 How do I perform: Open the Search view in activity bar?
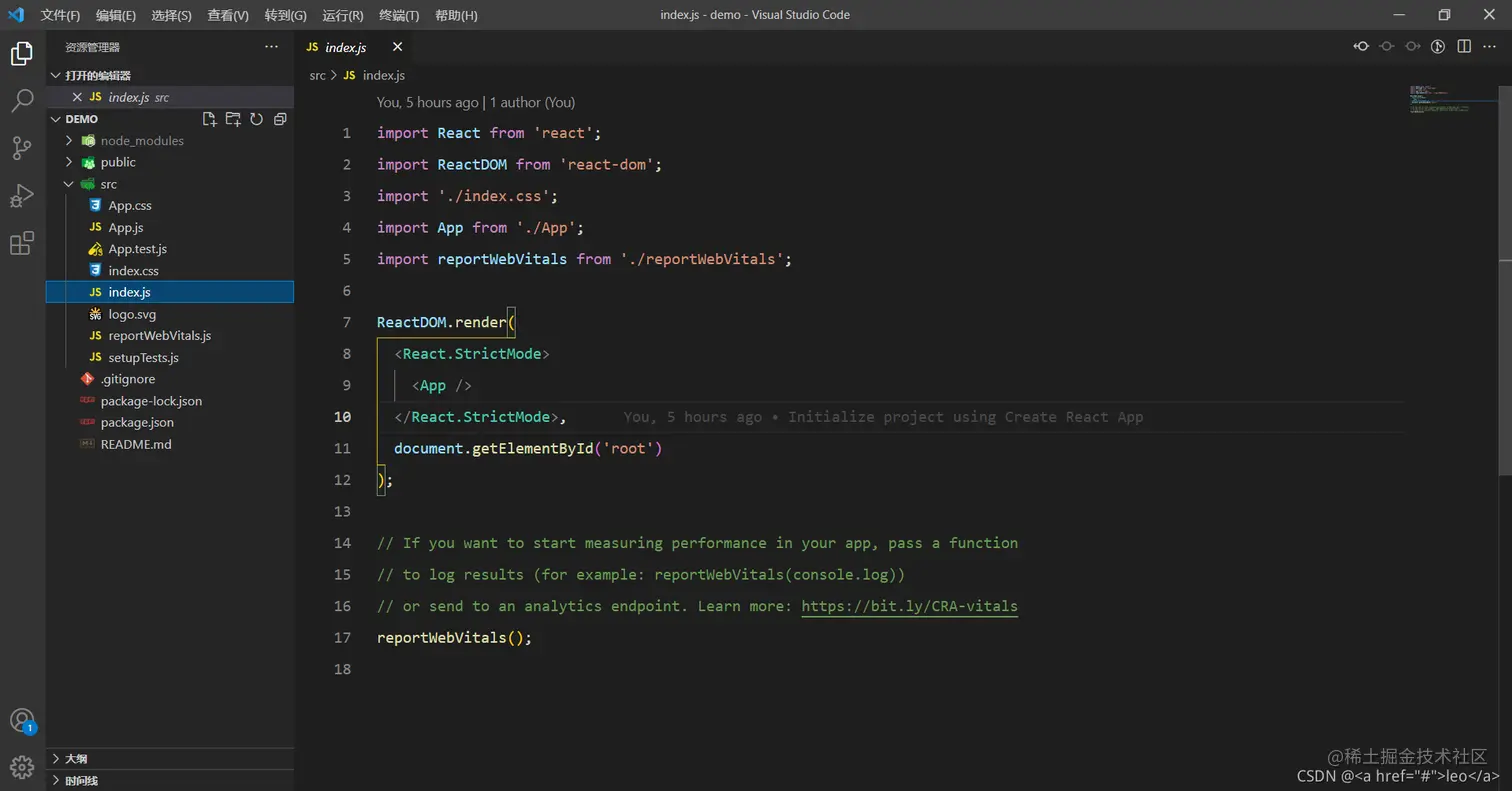pos(22,101)
